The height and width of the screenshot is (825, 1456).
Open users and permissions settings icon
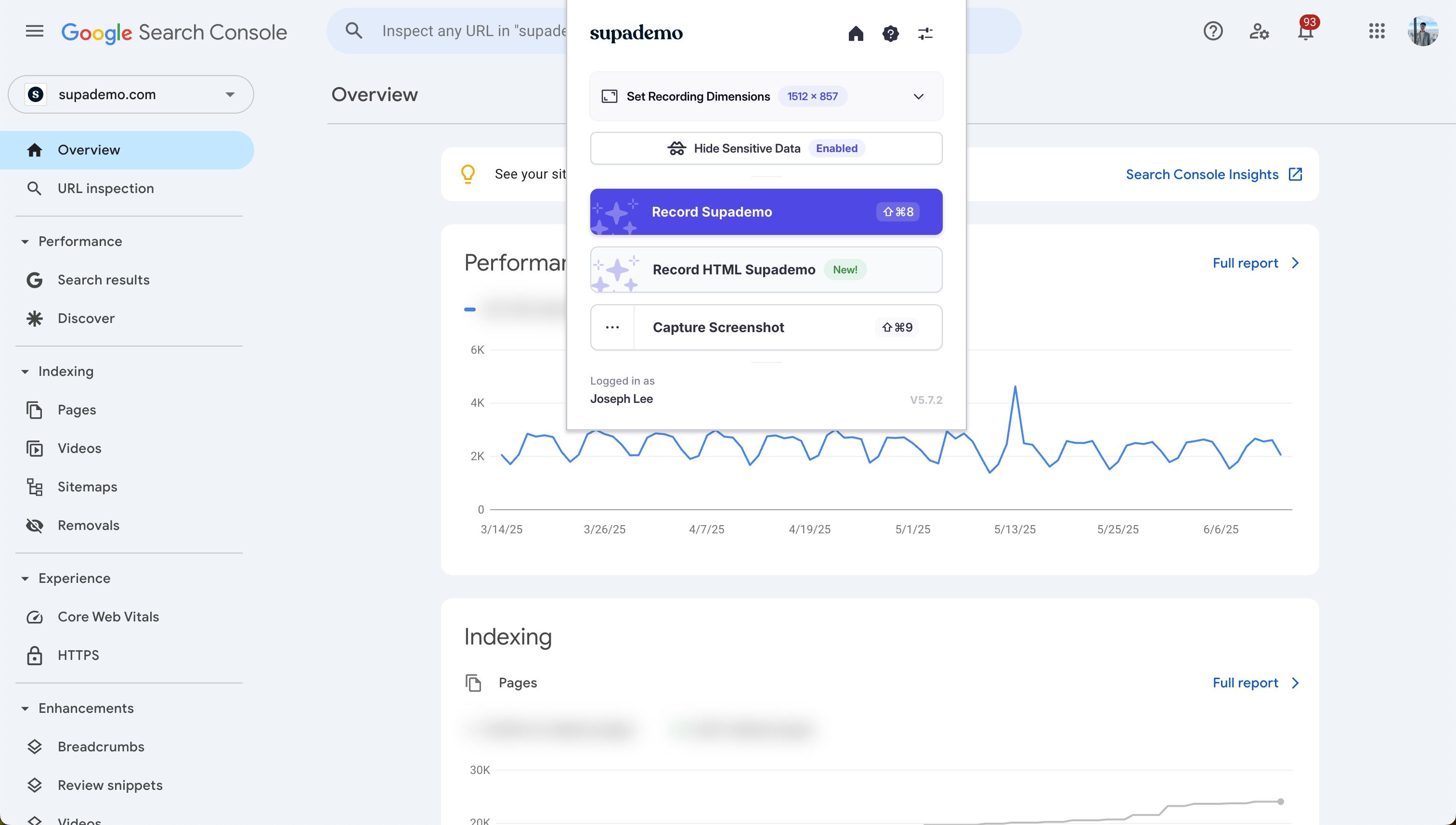1259,31
